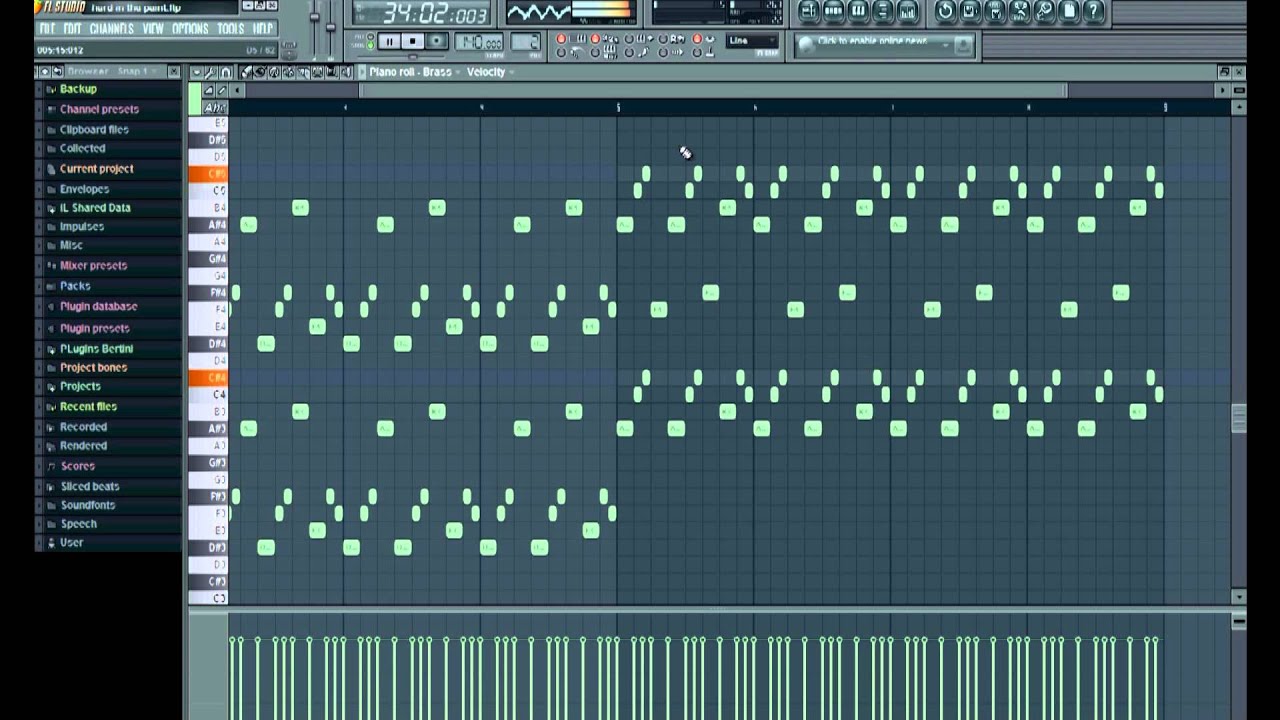Click the new document page icon

click(1068, 12)
